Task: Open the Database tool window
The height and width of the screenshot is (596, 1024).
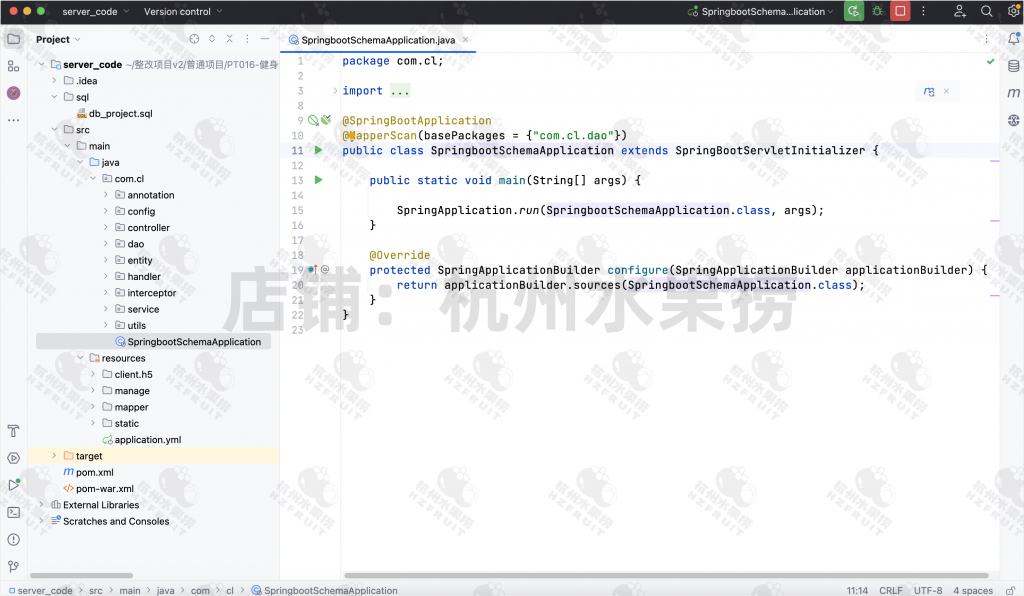Action: (x=1013, y=67)
